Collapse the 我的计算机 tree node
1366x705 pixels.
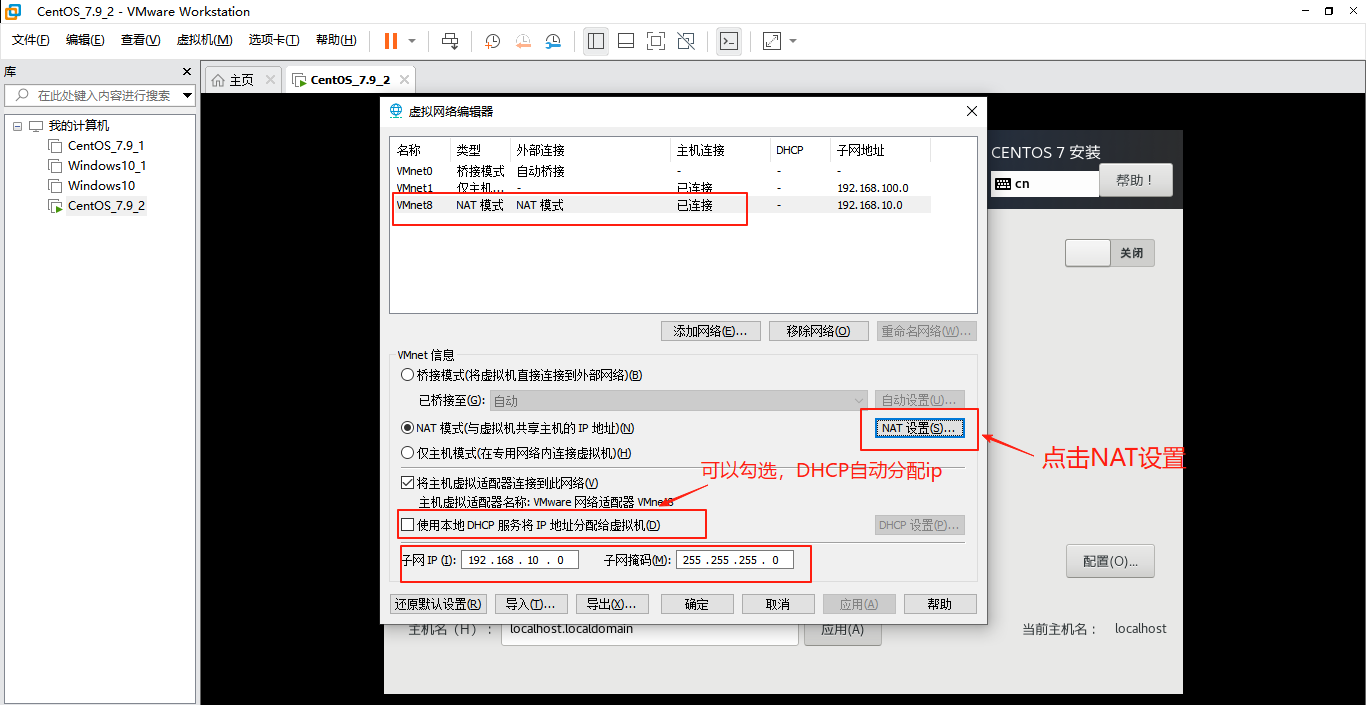coord(17,126)
